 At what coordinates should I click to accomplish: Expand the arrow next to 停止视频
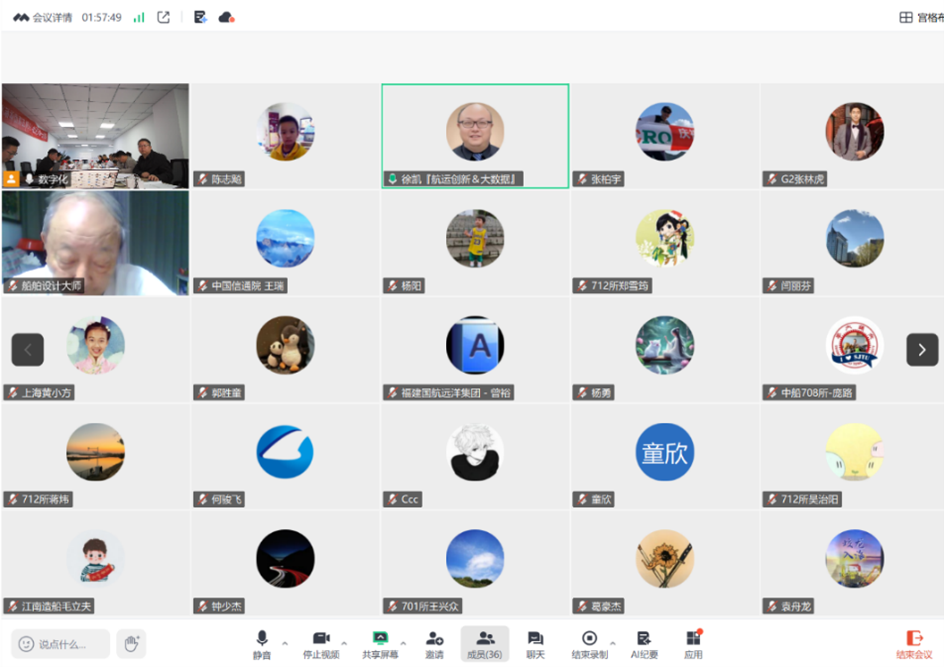click(x=345, y=643)
